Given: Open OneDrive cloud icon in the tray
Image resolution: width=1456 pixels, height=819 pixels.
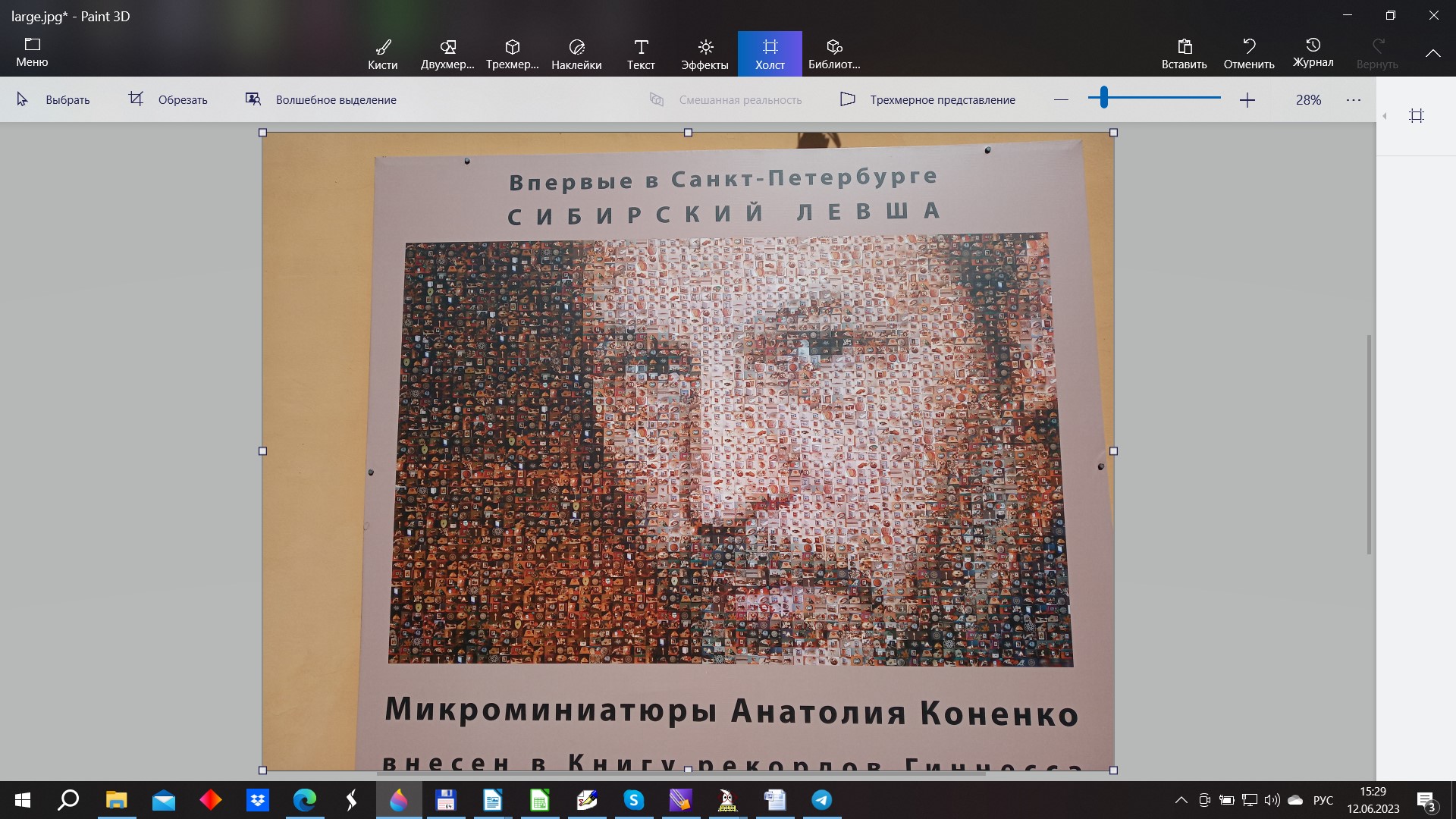Looking at the screenshot, I should (1295, 800).
